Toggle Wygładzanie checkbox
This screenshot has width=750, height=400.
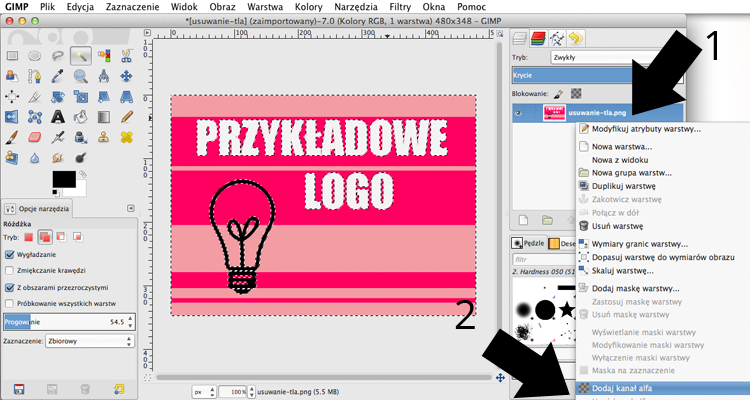click(9, 255)
